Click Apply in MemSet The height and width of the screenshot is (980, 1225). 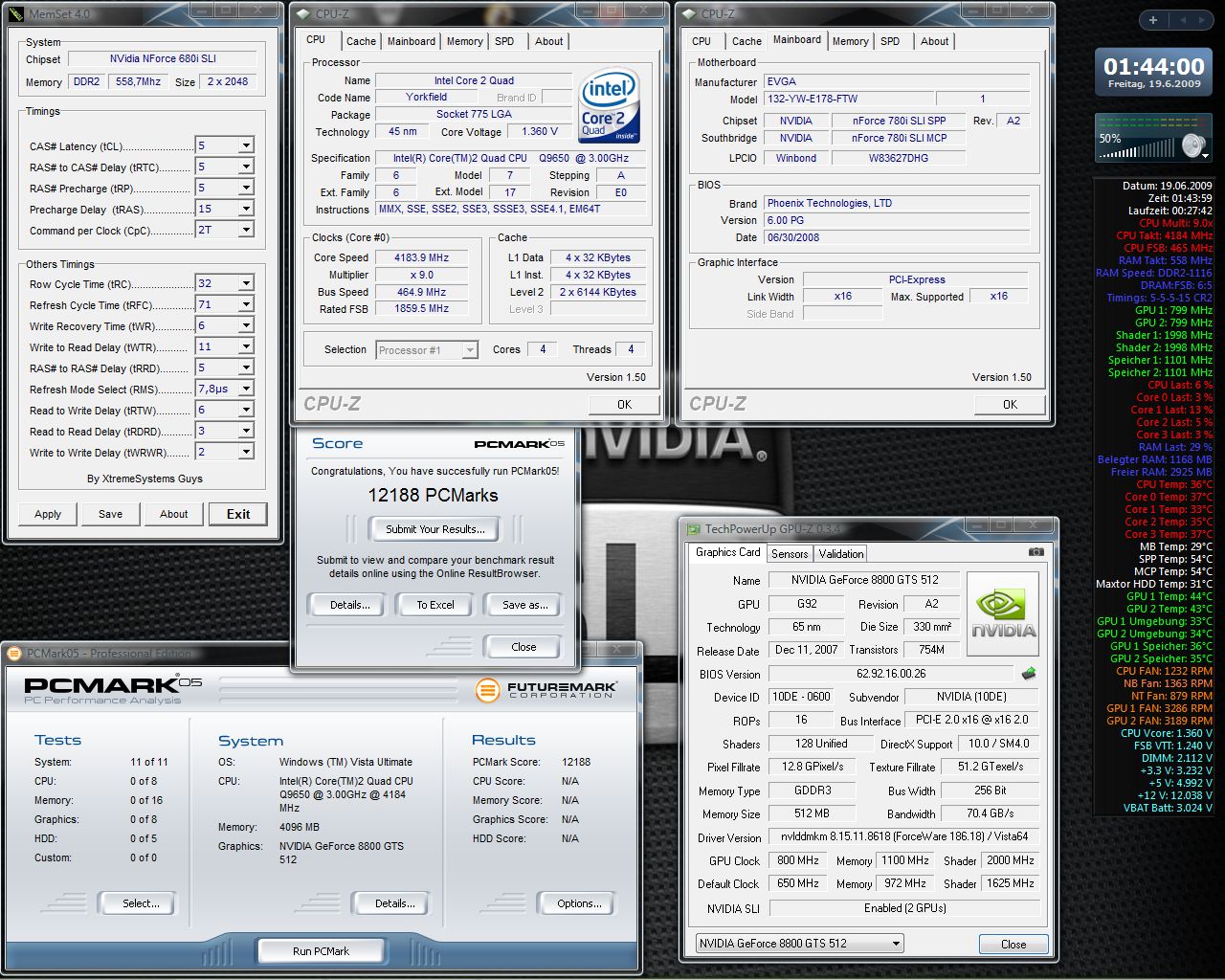[48, 514]
